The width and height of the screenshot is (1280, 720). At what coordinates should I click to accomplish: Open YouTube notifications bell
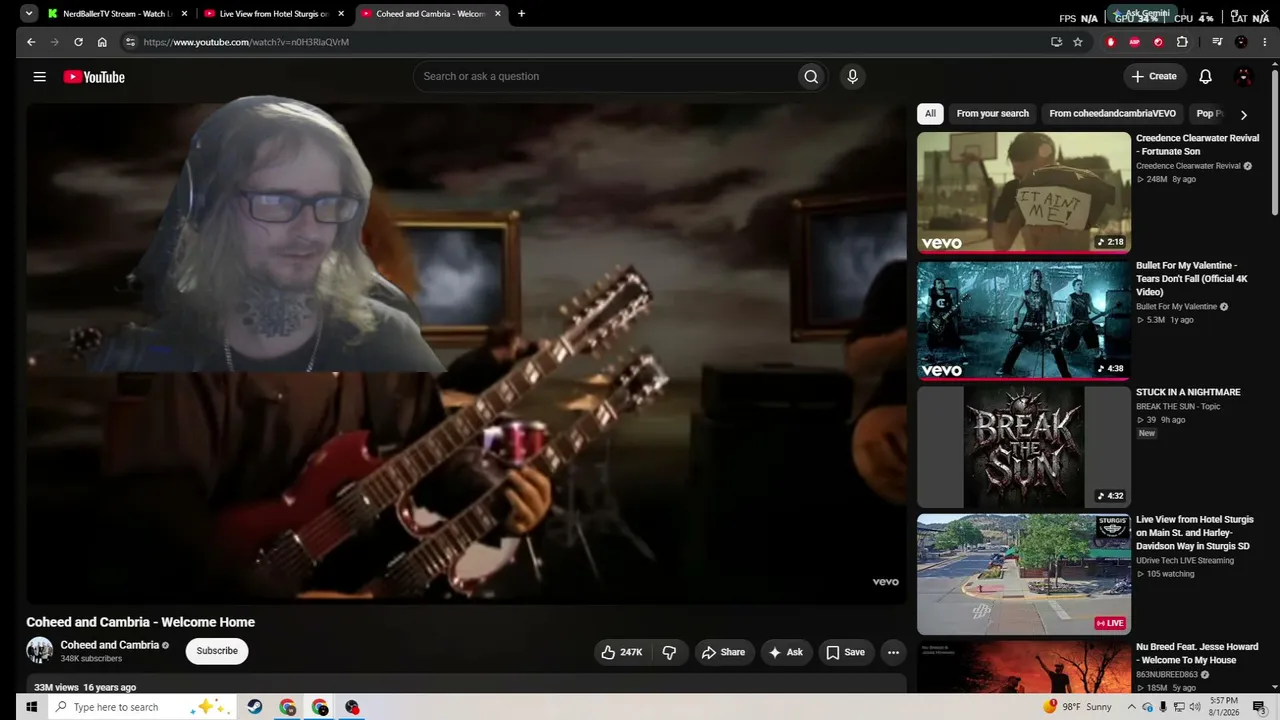[1205, 77]
